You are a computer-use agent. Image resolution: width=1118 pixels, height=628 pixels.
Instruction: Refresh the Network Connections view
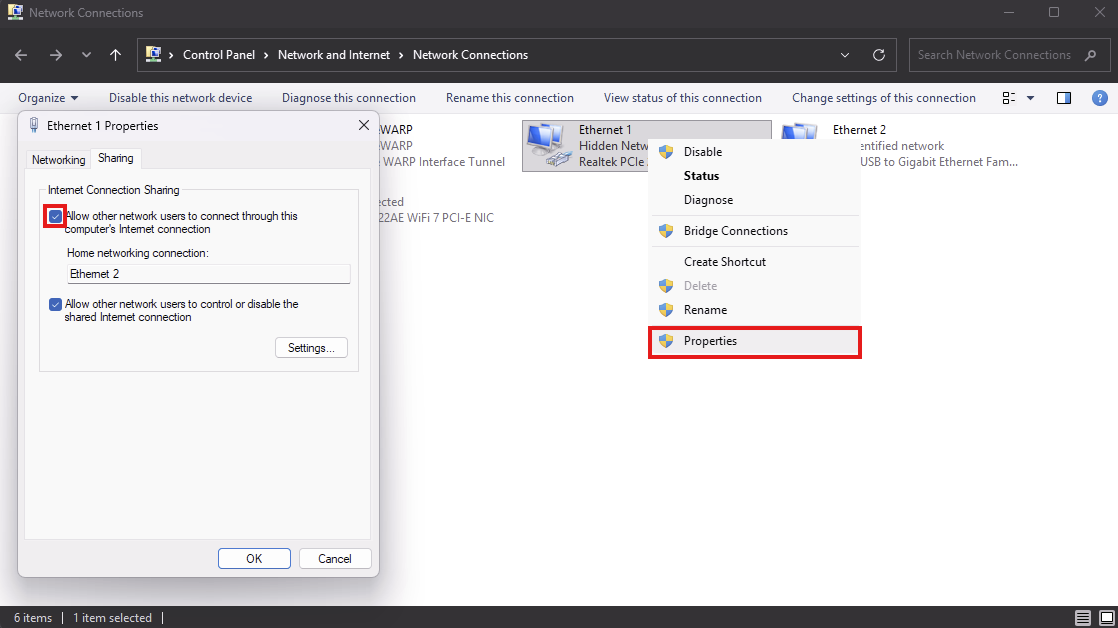(879, 55)
